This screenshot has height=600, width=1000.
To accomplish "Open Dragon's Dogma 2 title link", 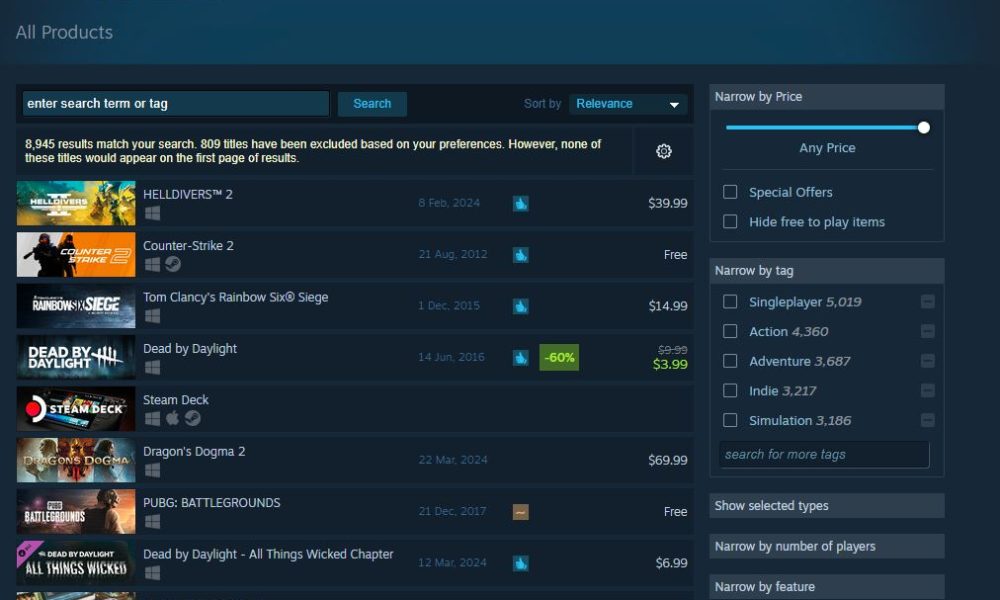I will click(x=194, y=451).
